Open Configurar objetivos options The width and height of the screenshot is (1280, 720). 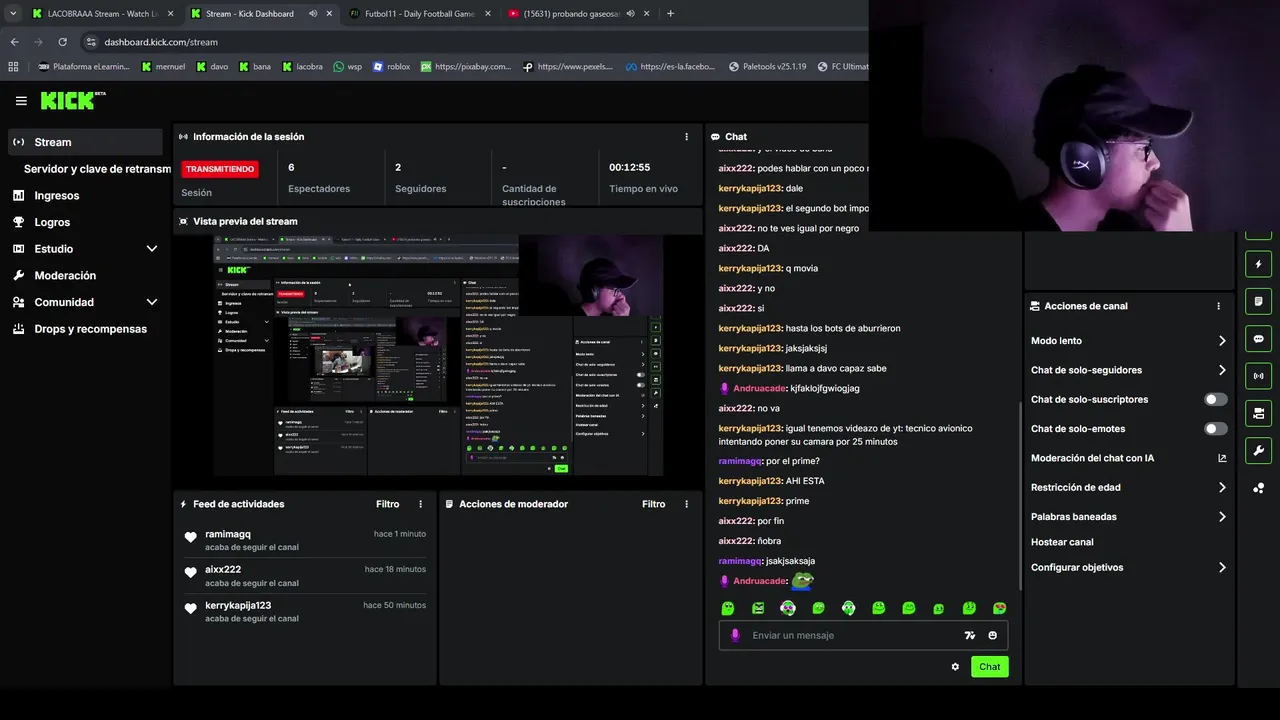pos(1128,567)
